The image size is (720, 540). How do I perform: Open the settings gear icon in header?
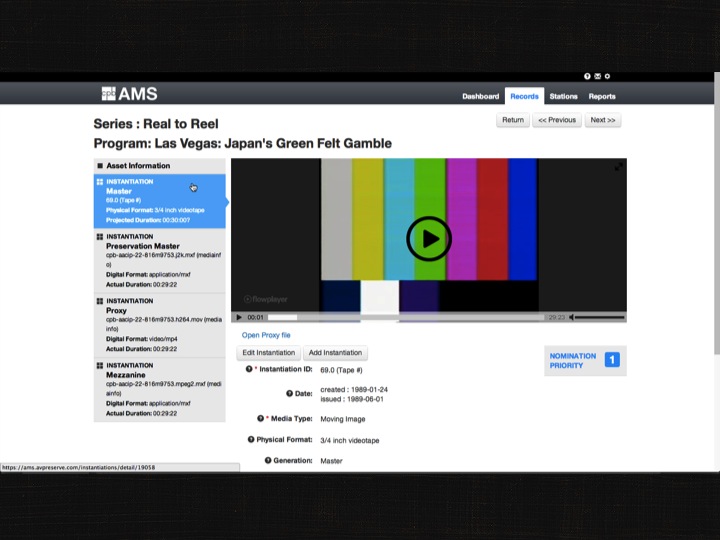tap(607, 76)
